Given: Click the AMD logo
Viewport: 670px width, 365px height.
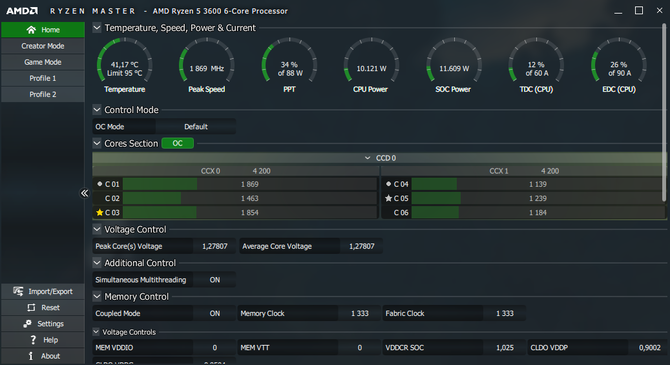Looking at the screenshot, I should point(22,11).
